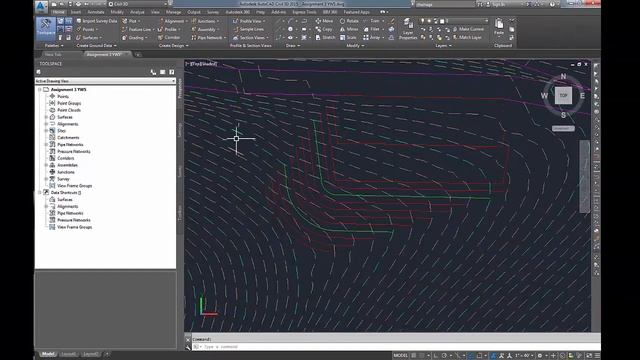Switch to the Insert ribbon tab
Image resolution: width=640 pixels, height=360 pixels.
pyautogui.click(x=76, y=12)
